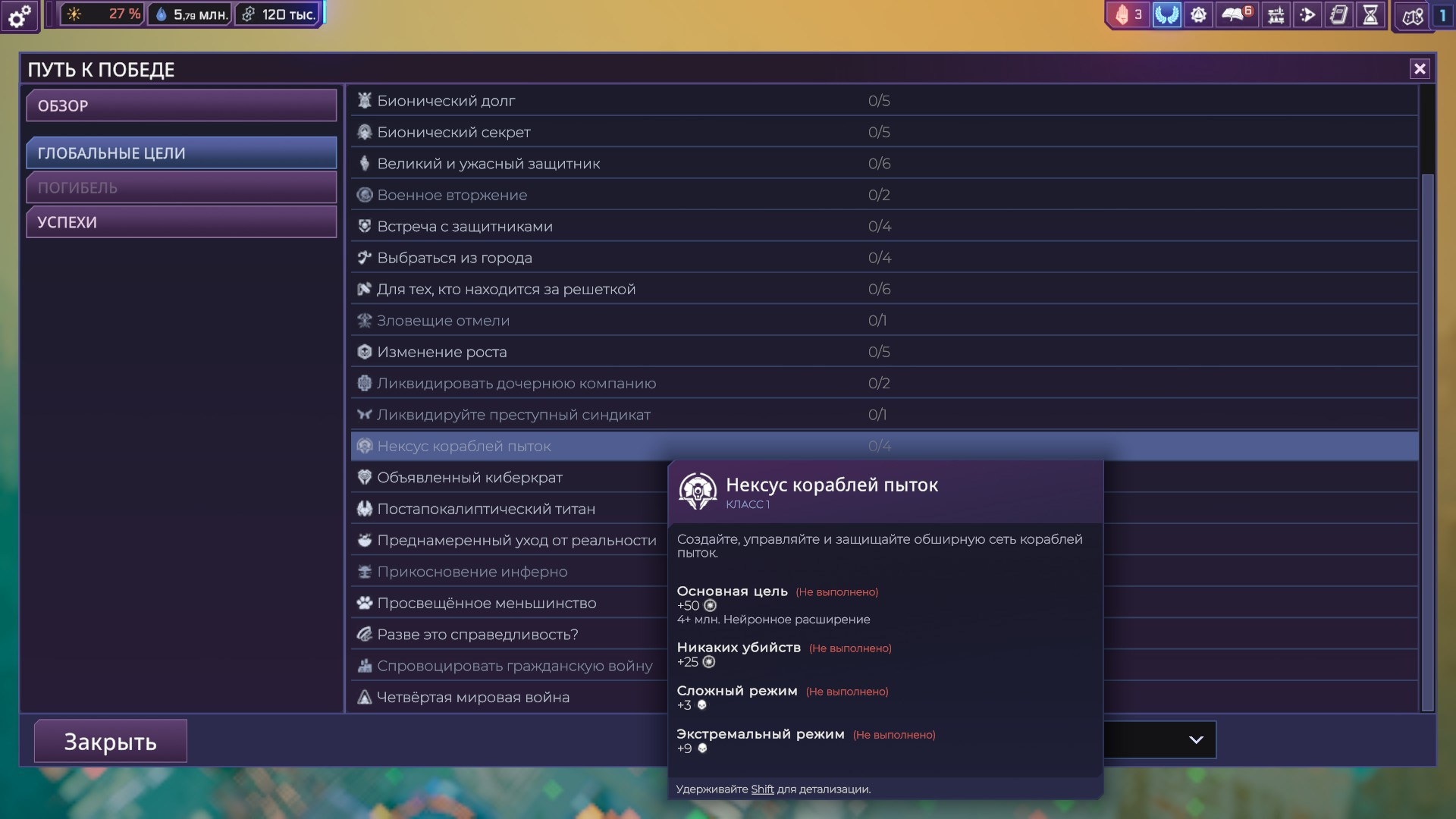
Task: Click the Shift link in the tooltip
Action: [762, 789]
